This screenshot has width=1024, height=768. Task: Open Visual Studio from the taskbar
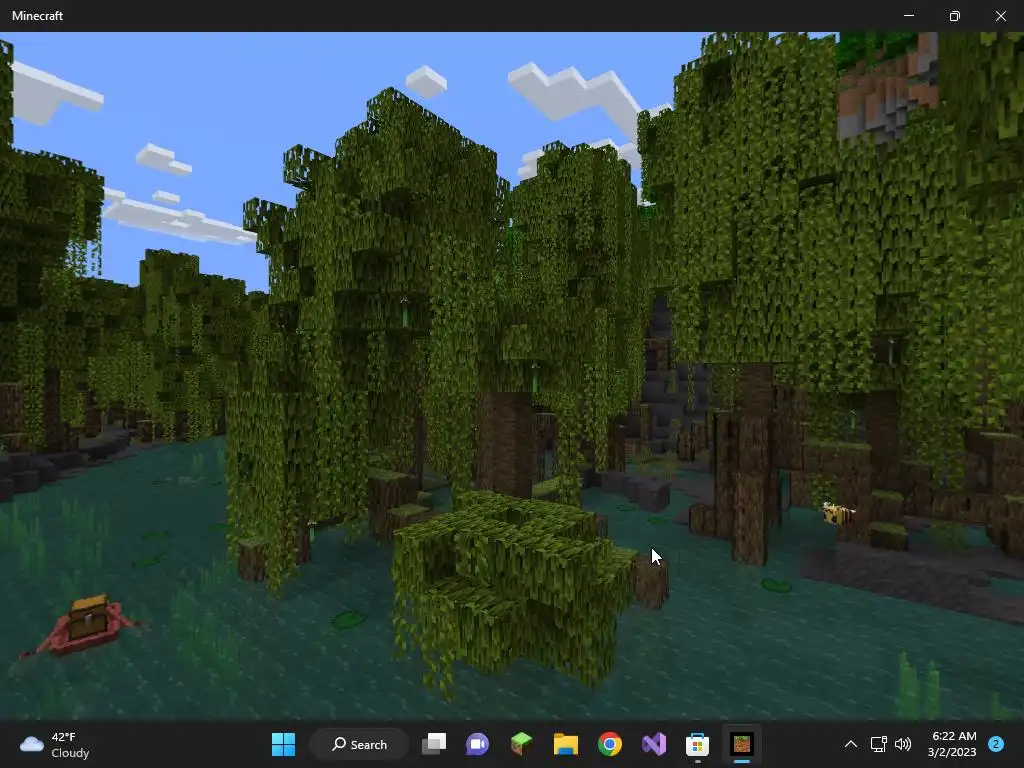[x=654, y=744]
